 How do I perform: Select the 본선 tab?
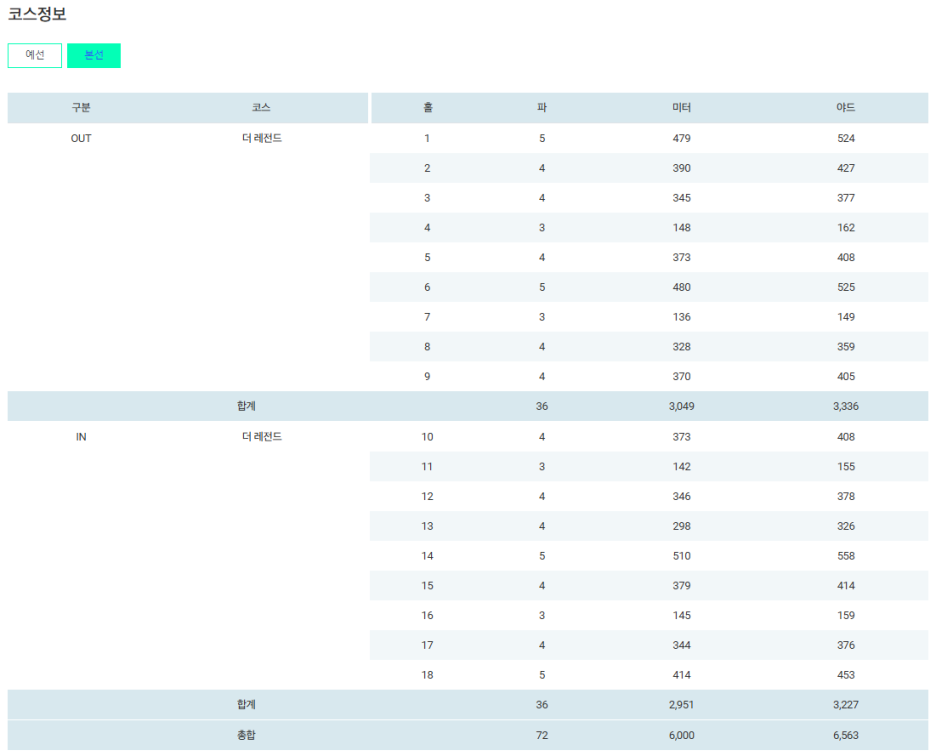[x=94, y=55]
